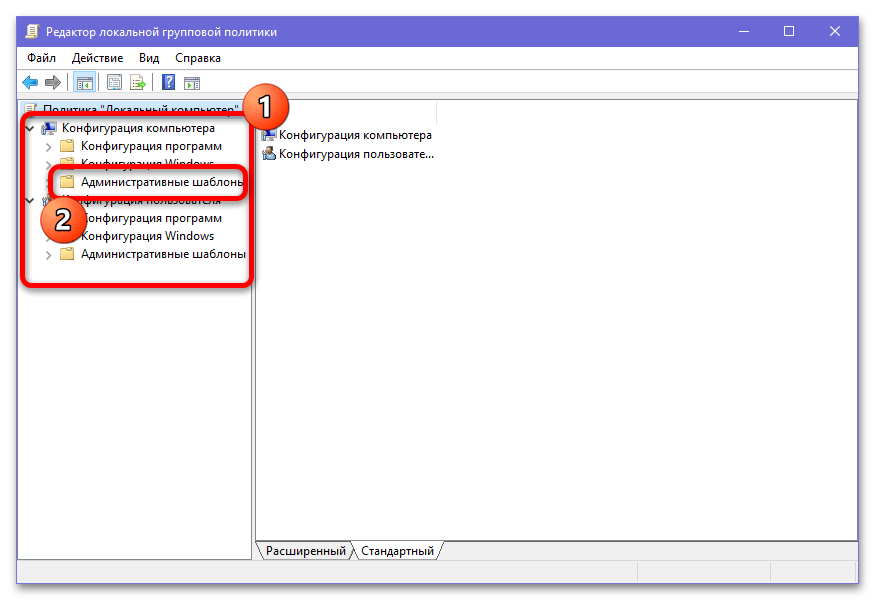Viewport: 875px width, 600px height.
Task: Collapse the Конфигурация пользователя tree node
Action: tap(30, 200)
